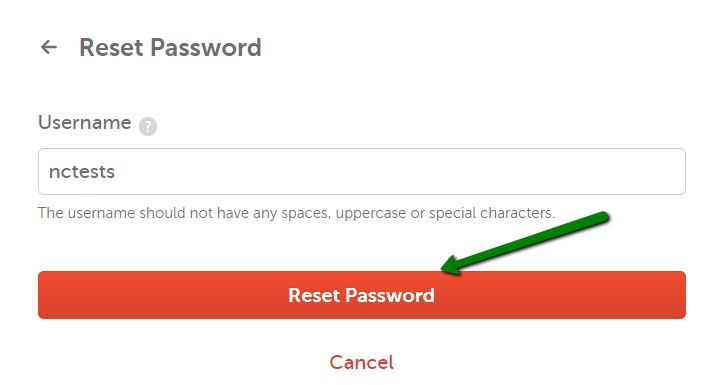Select the Cancel link below the button
Screen dimensions: 728x385
click(x=362, y=362)
